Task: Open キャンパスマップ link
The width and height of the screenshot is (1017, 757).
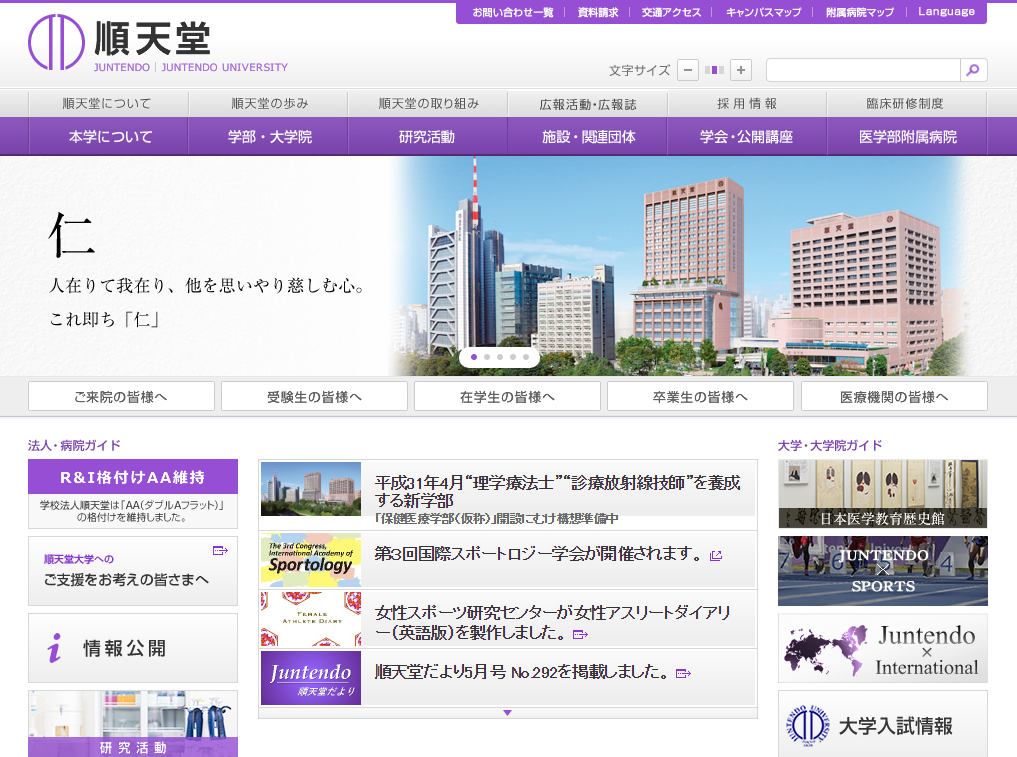Action: click(763, 12)
